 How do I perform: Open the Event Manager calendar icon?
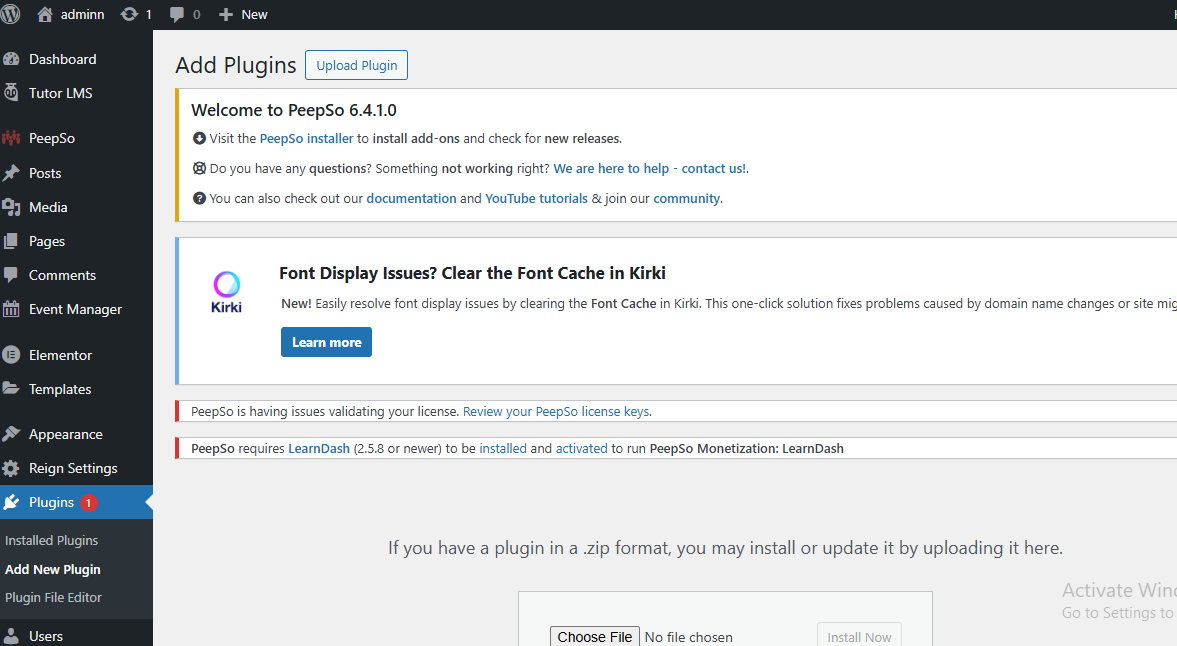[18, 309]
